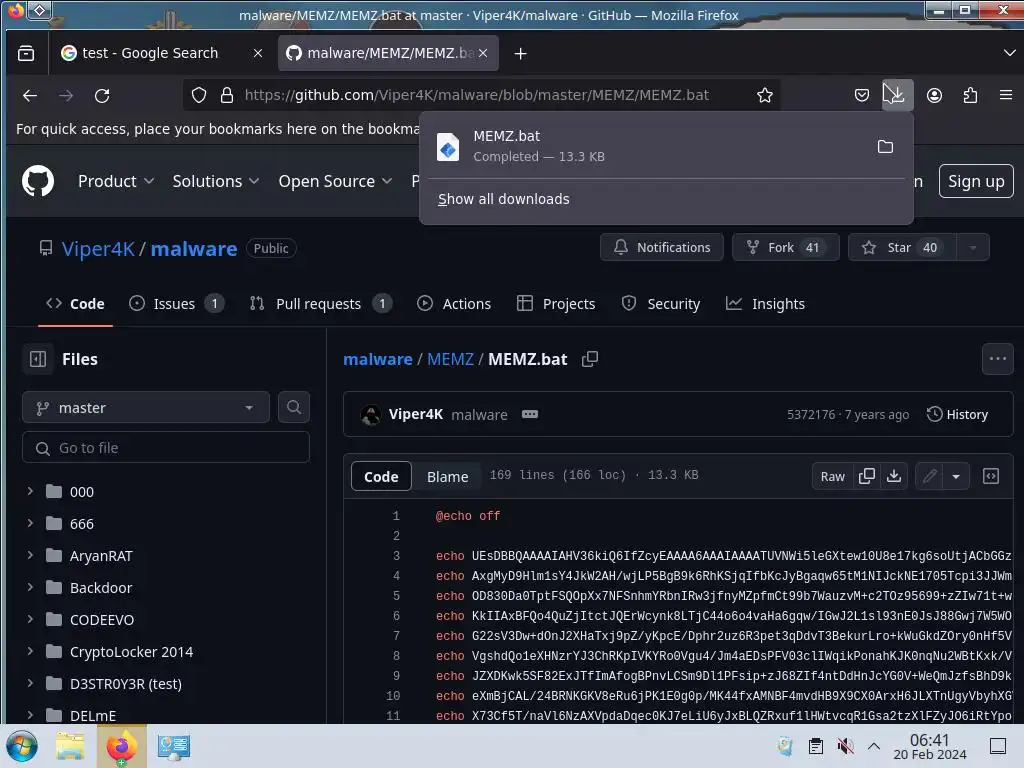Star the malware repository

click(902, 248)
